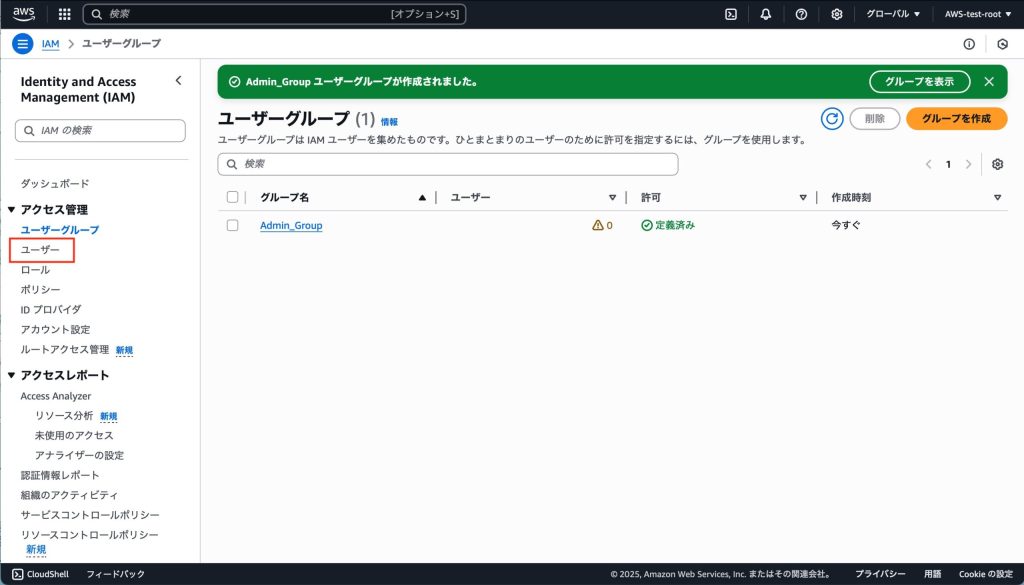Open 組織のアクティビティ in the sidebar
Image resolution: width=1024 pixels, height=585 pixels.
(69, 495)
